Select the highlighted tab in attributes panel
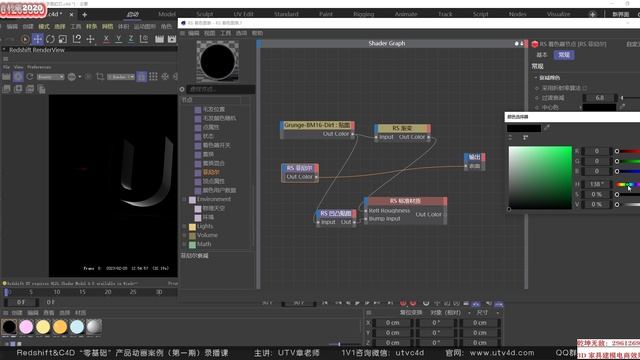The image size is (640, 360). click(564, 55)
